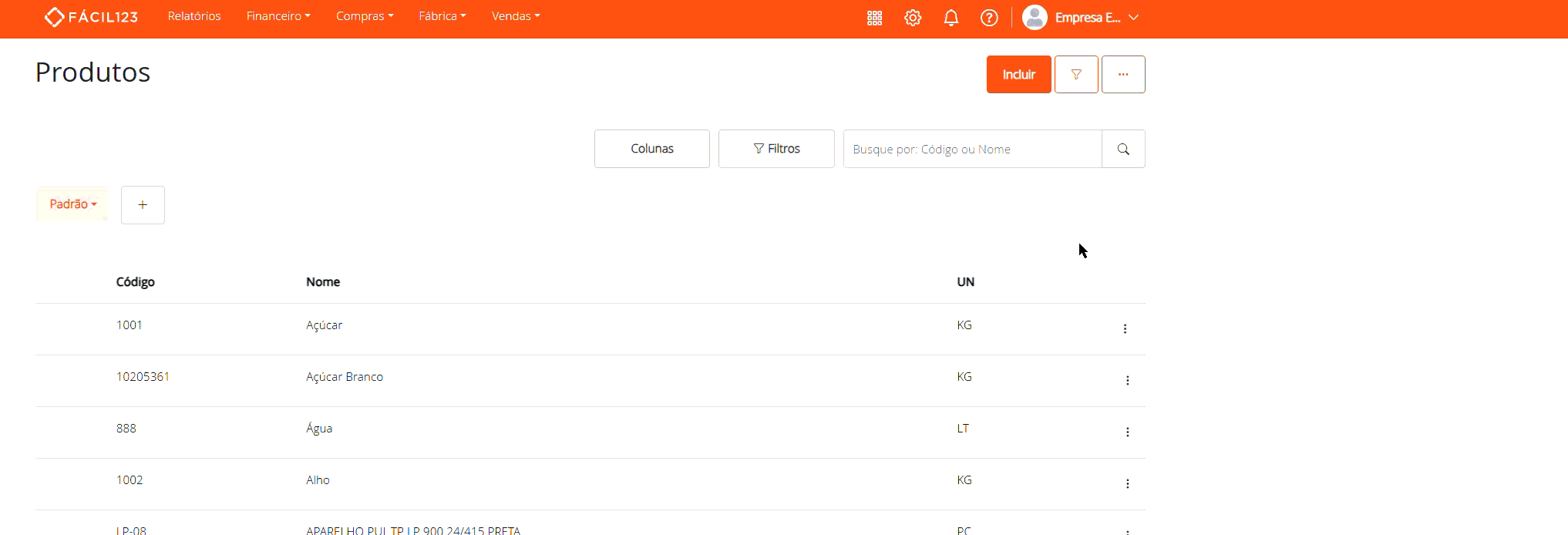Add a new view with plus button

click(143, 205)
